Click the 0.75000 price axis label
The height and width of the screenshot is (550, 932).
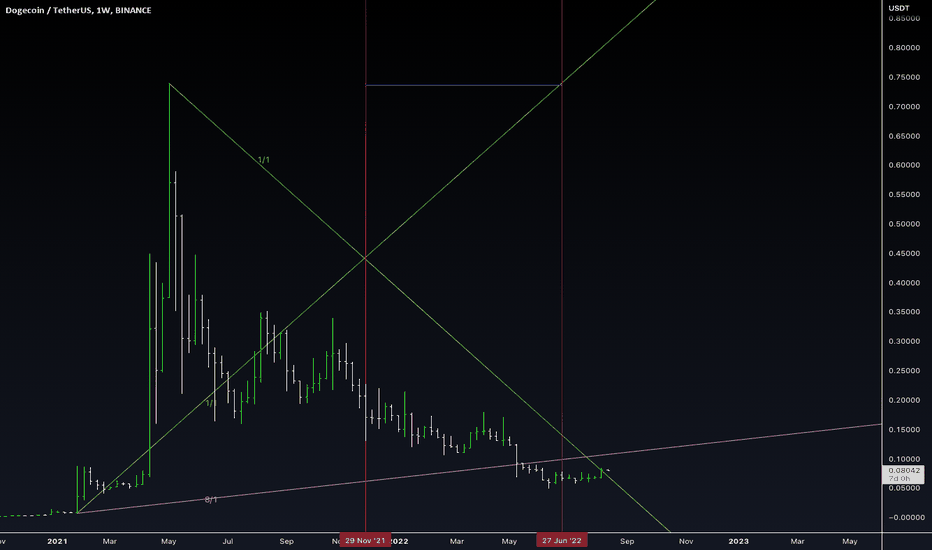click(x=904, y=77)
